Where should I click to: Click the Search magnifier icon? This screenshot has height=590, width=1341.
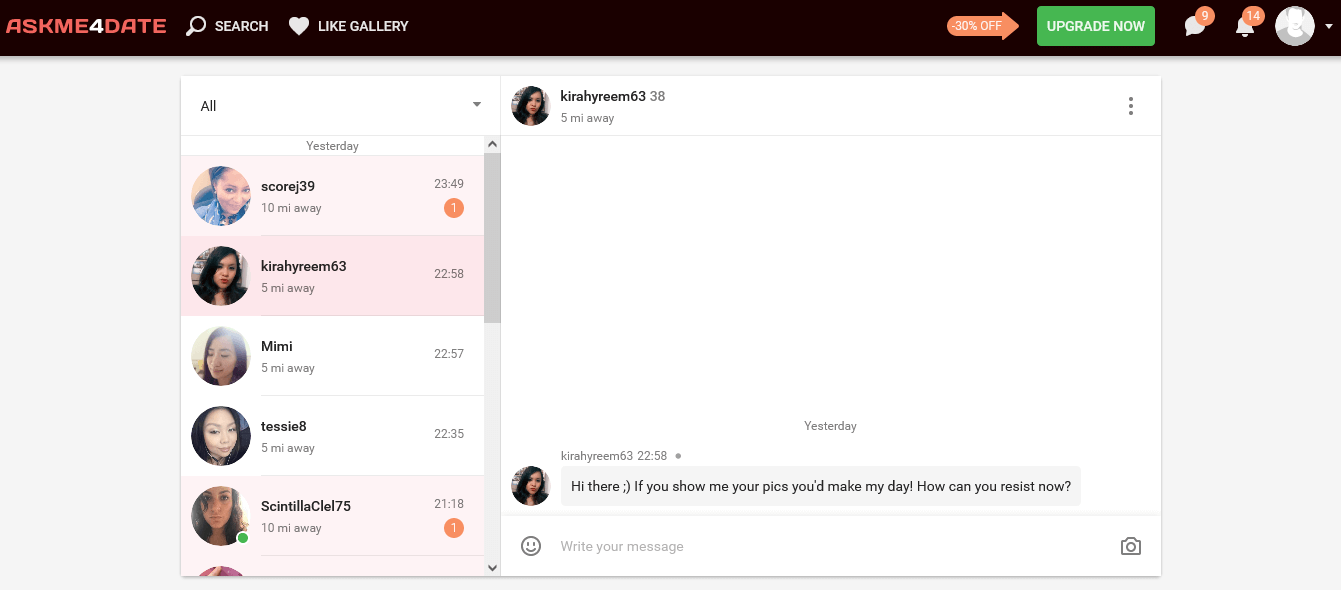tap(196, 26)
